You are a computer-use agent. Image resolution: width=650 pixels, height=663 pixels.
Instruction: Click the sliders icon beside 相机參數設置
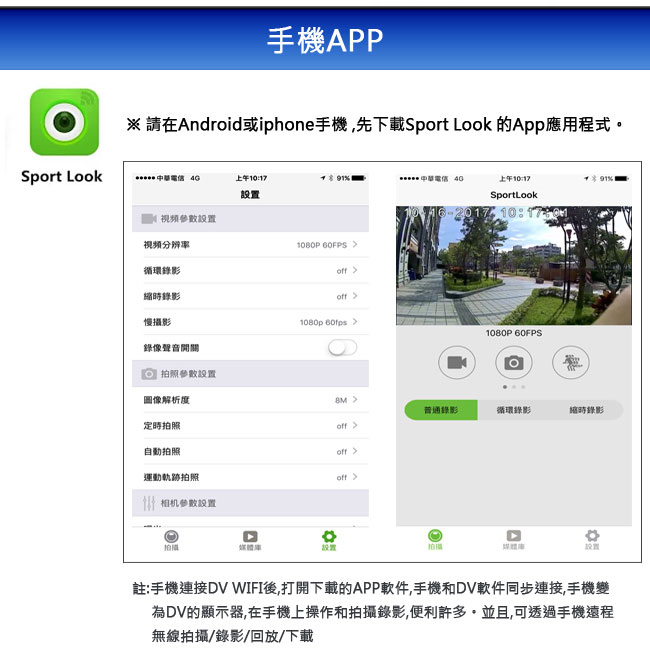[x=149, y=503]
